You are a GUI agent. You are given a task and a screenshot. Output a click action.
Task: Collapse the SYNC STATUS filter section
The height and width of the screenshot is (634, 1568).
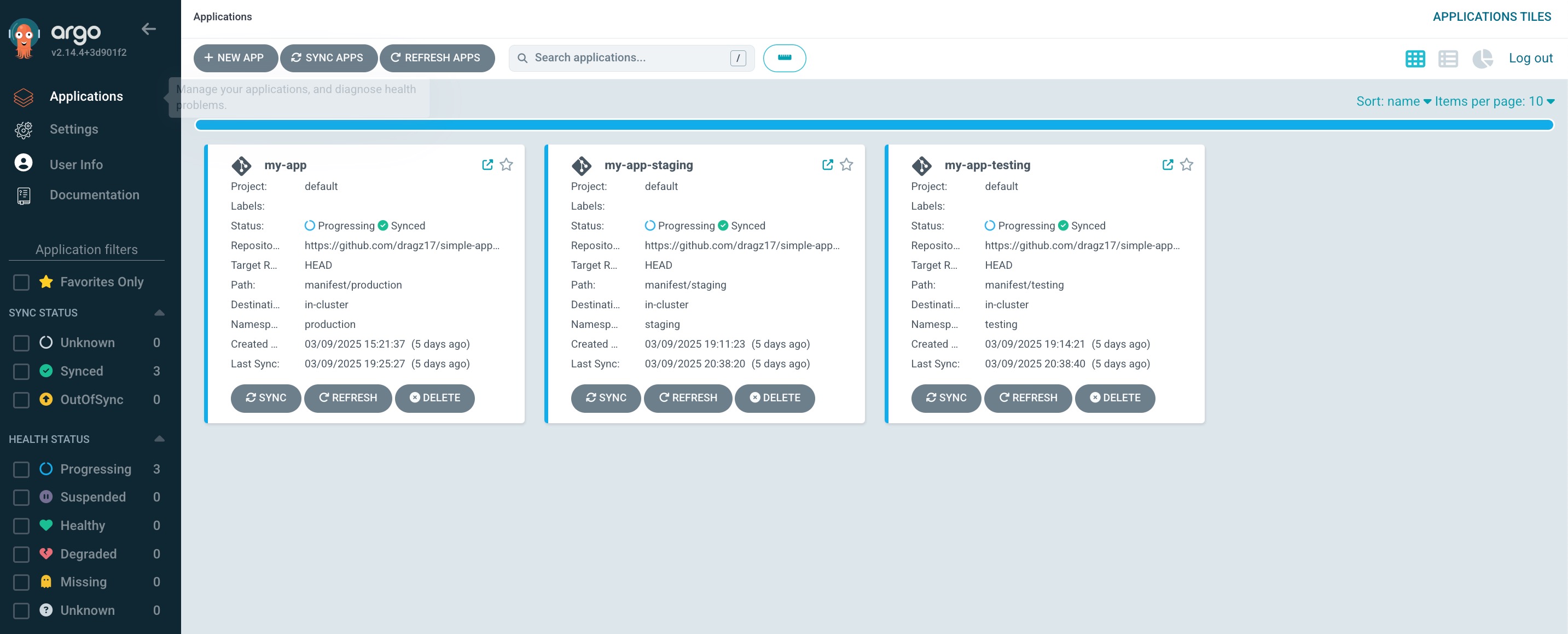pos(159,313)
